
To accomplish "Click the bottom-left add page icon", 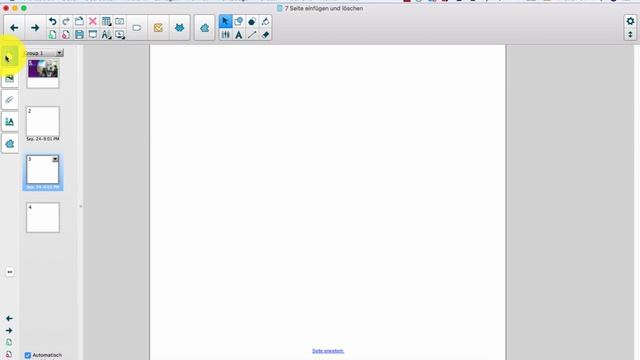I will click(x=9, y=342).
